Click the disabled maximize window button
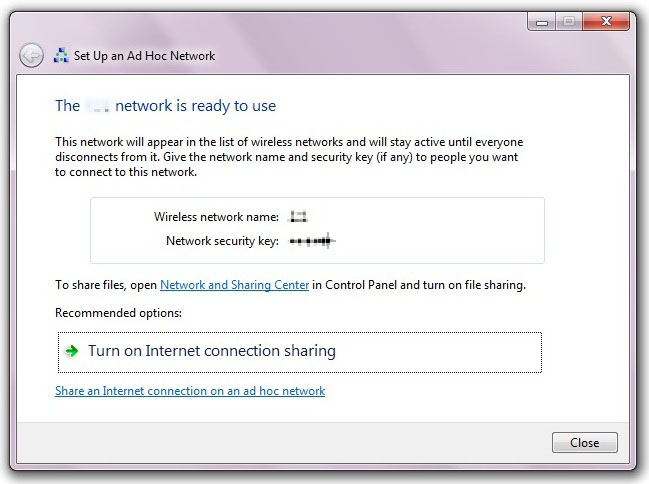Screen dimensions: 649x484 click(569, 22)
